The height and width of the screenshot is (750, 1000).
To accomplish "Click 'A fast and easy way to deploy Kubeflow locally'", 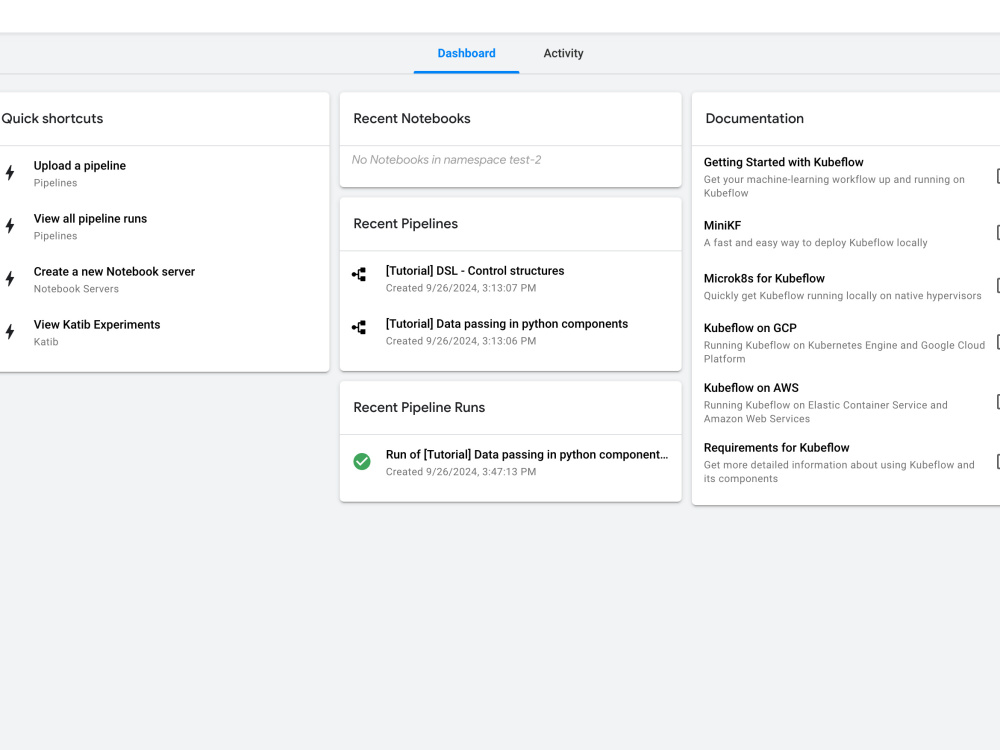I will tap(816, 243).
